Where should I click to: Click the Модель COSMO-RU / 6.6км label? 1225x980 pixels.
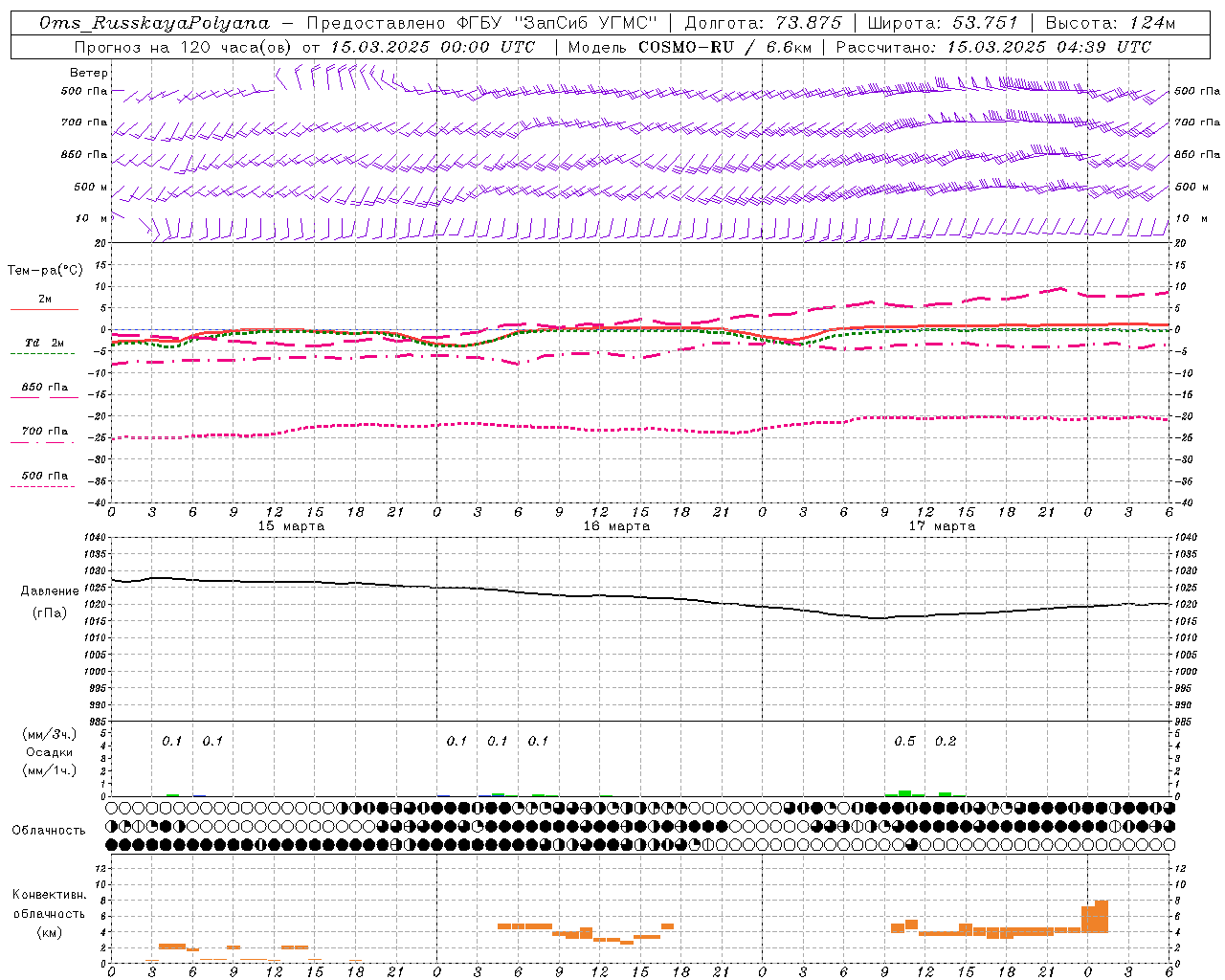[690, 47]
